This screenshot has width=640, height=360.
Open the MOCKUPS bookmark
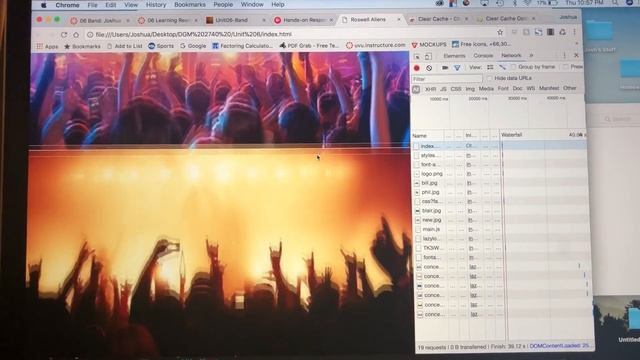point(429,44)
